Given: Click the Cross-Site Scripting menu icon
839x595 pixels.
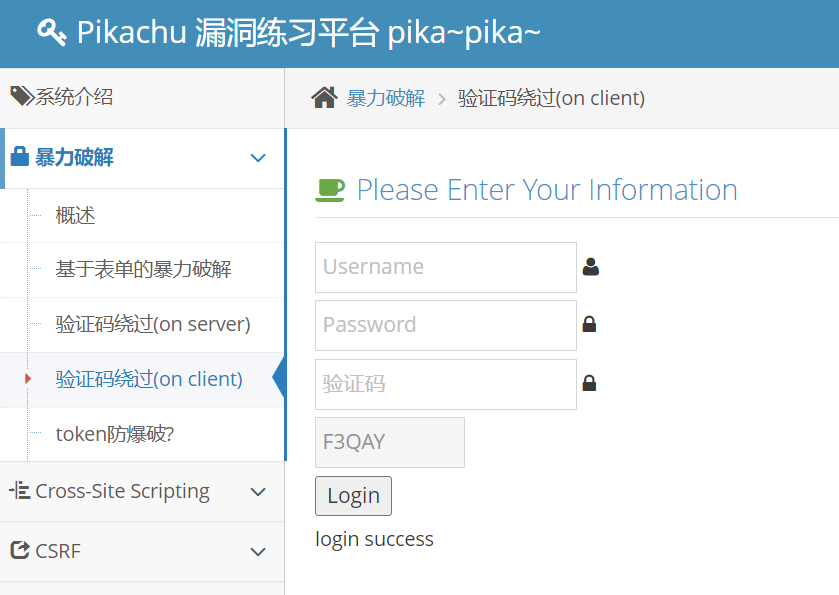Looking at the screenshot, I should click(x=19, y=490).
